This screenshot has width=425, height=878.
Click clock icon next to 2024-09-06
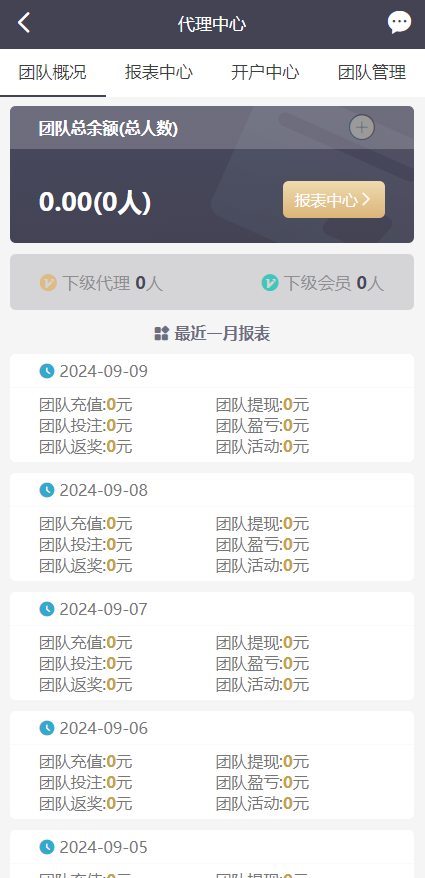[47, 728]
